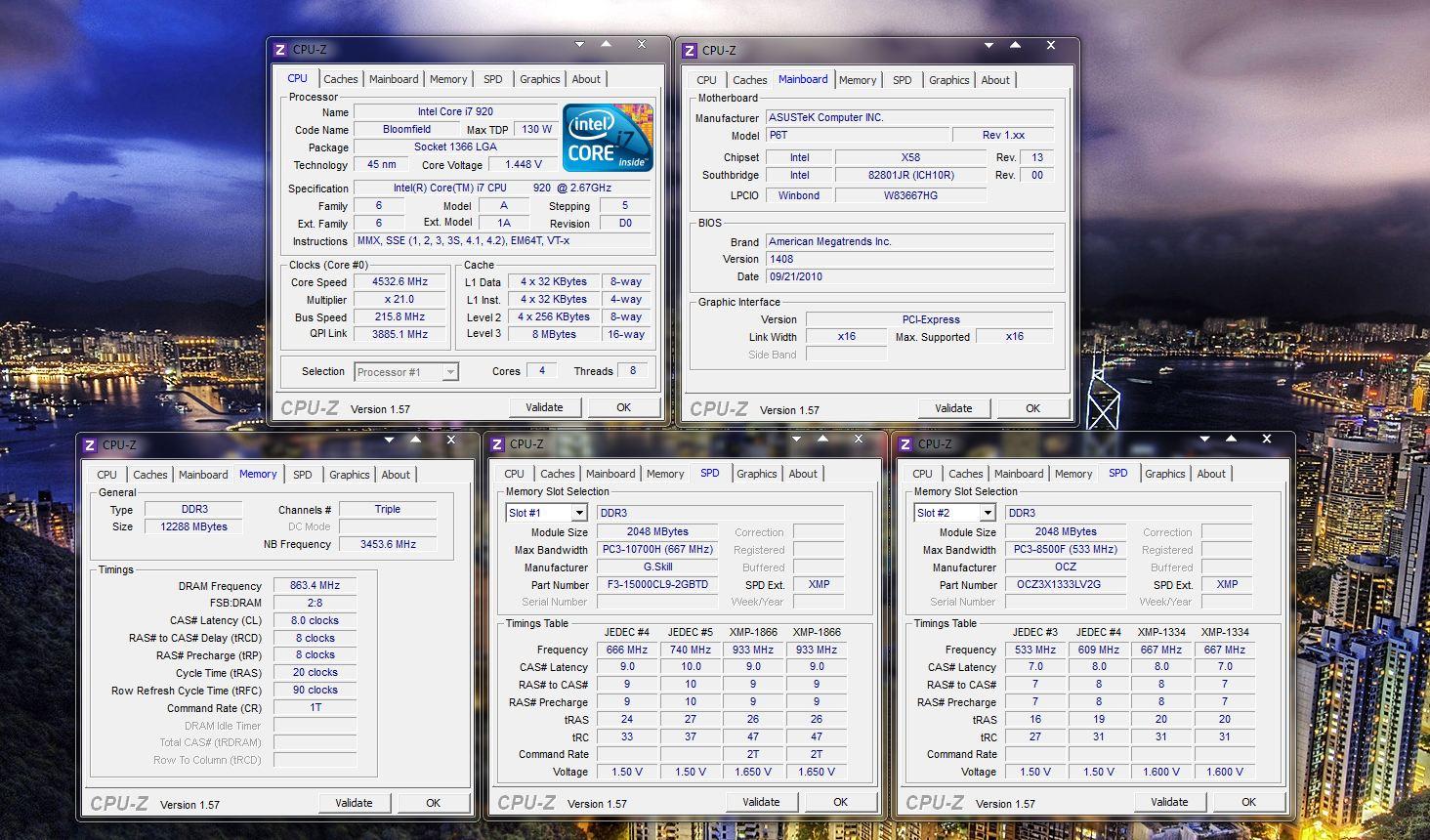Click the Level 3 cache 8 MBytes value

point(554,334)
